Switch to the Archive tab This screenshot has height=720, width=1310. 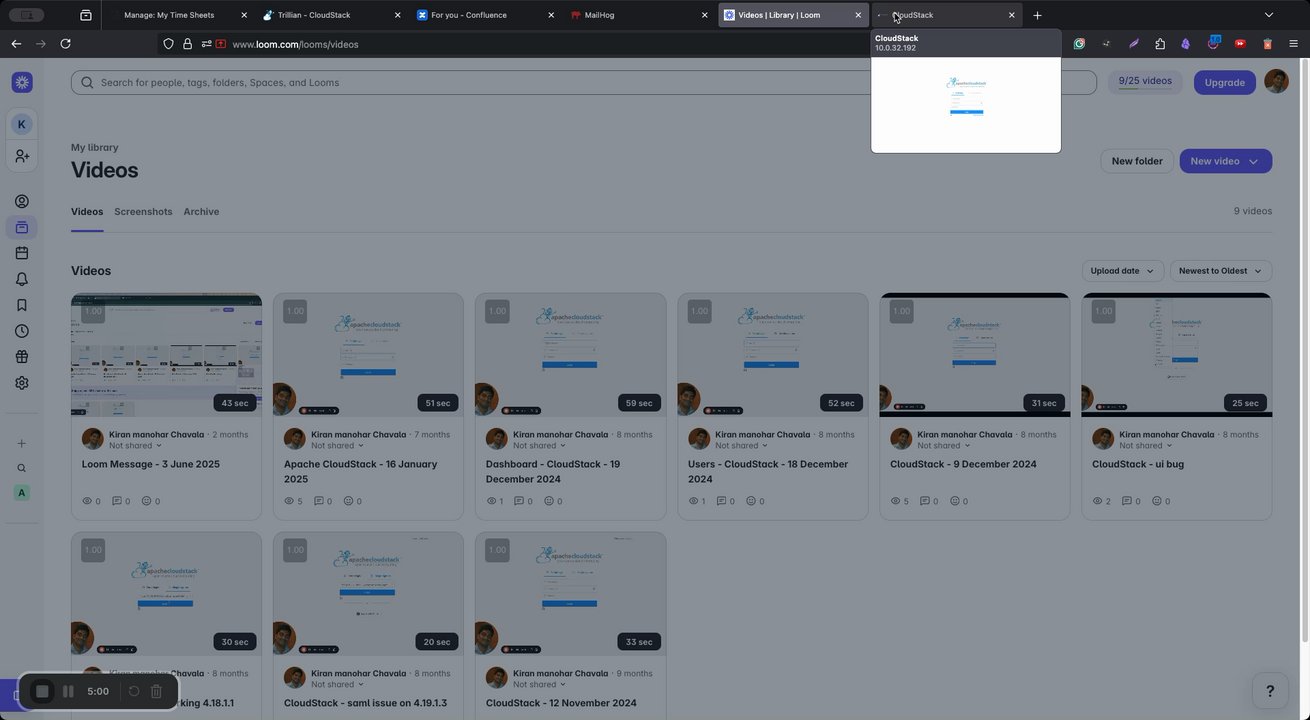[x=201, y=212]
